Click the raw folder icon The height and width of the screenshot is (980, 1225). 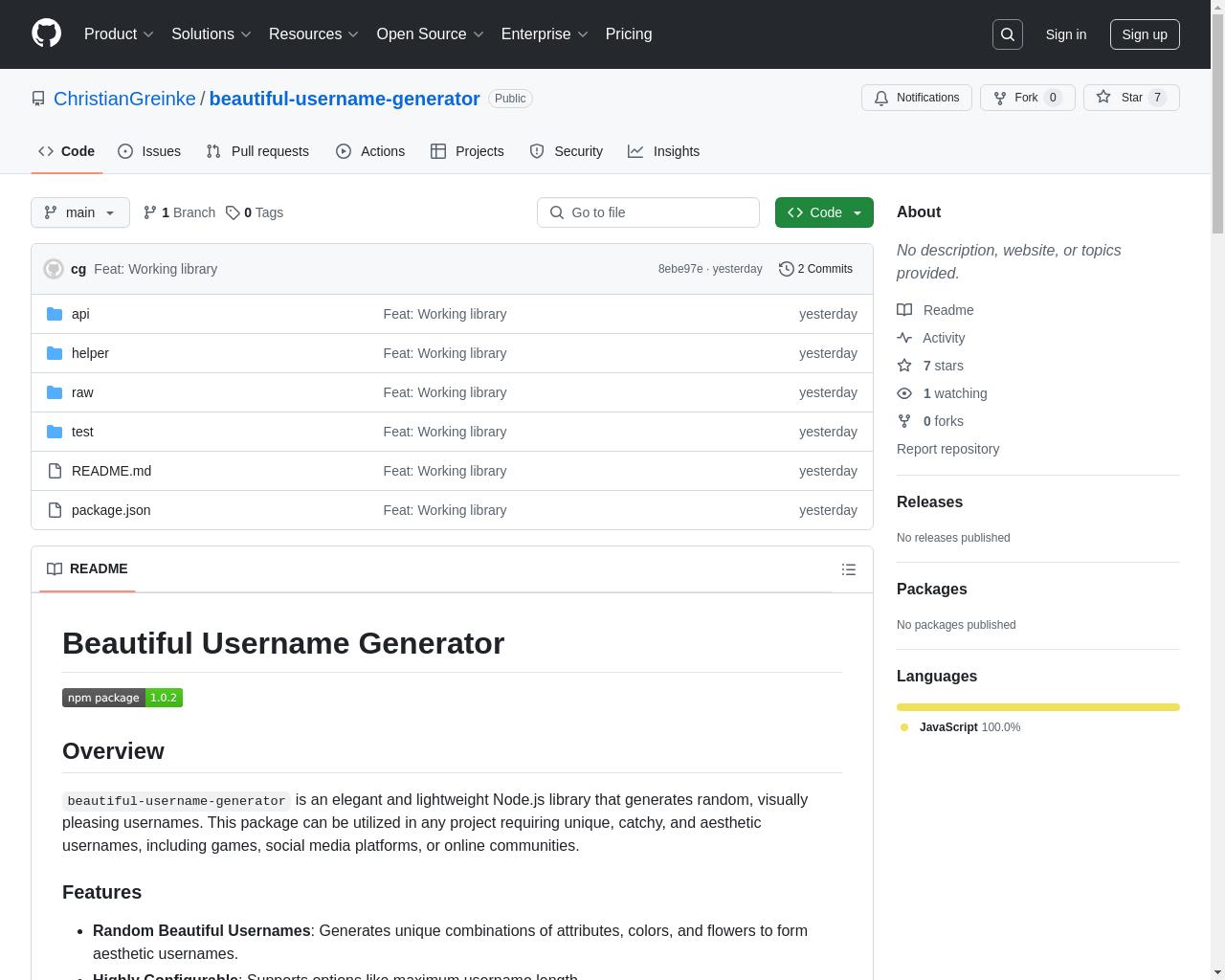coord(55,392)
